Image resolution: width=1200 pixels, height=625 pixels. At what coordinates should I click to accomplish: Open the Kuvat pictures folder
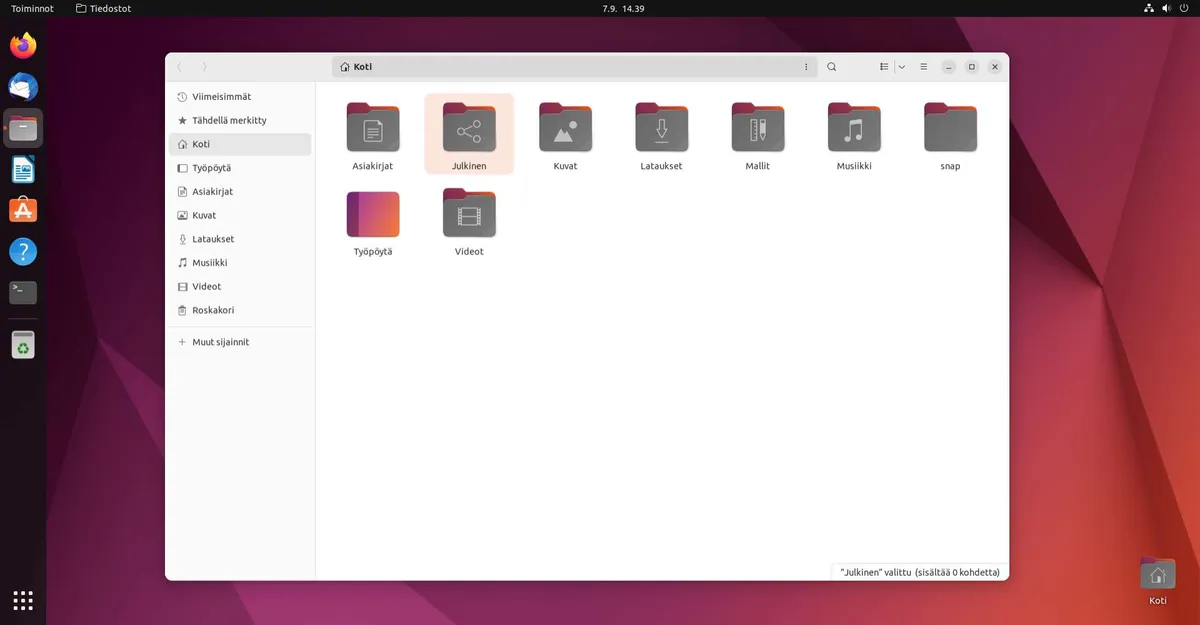565,127
